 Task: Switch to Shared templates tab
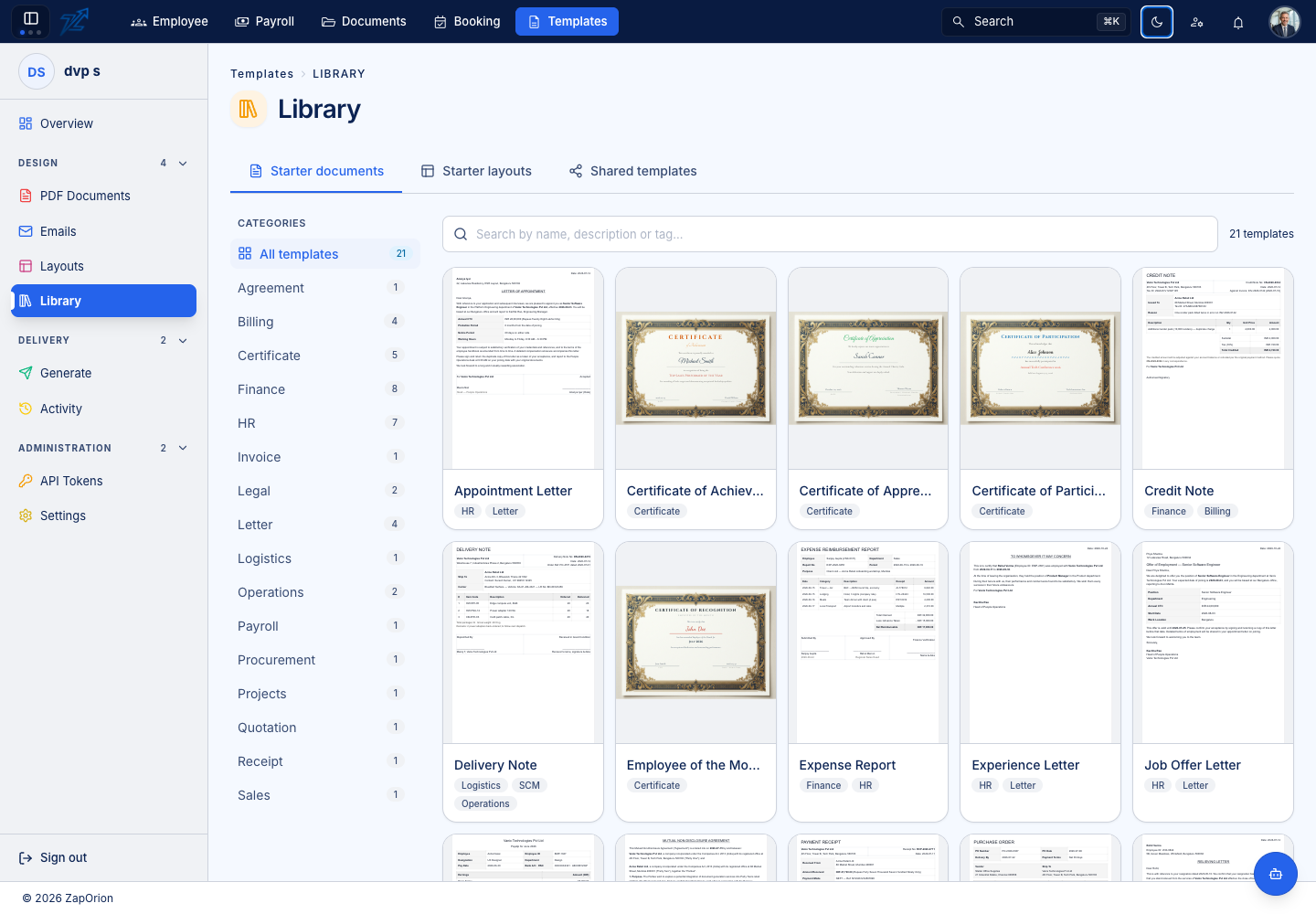(632, 171)
